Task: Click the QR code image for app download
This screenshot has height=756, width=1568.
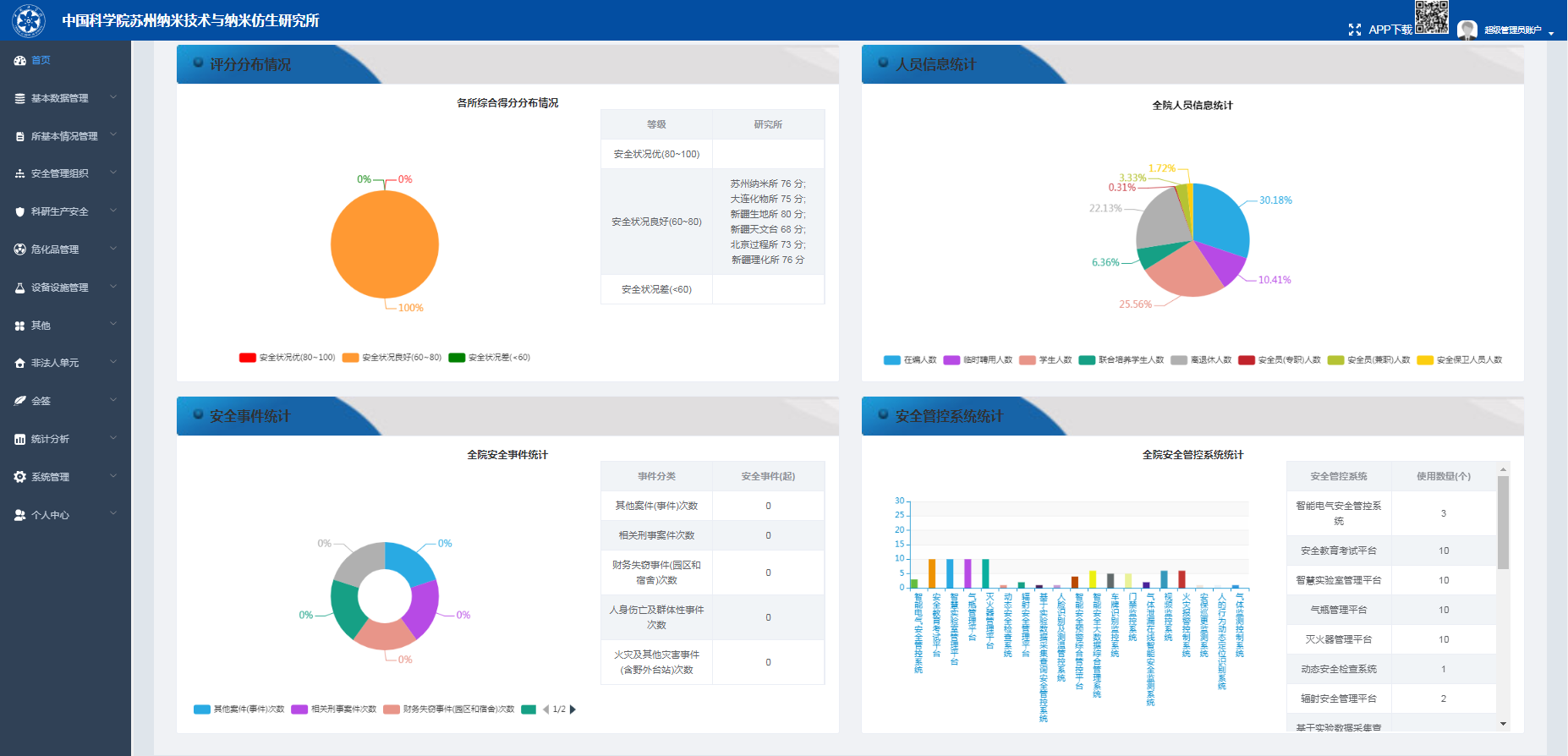Action: (x=1431, y=17)
